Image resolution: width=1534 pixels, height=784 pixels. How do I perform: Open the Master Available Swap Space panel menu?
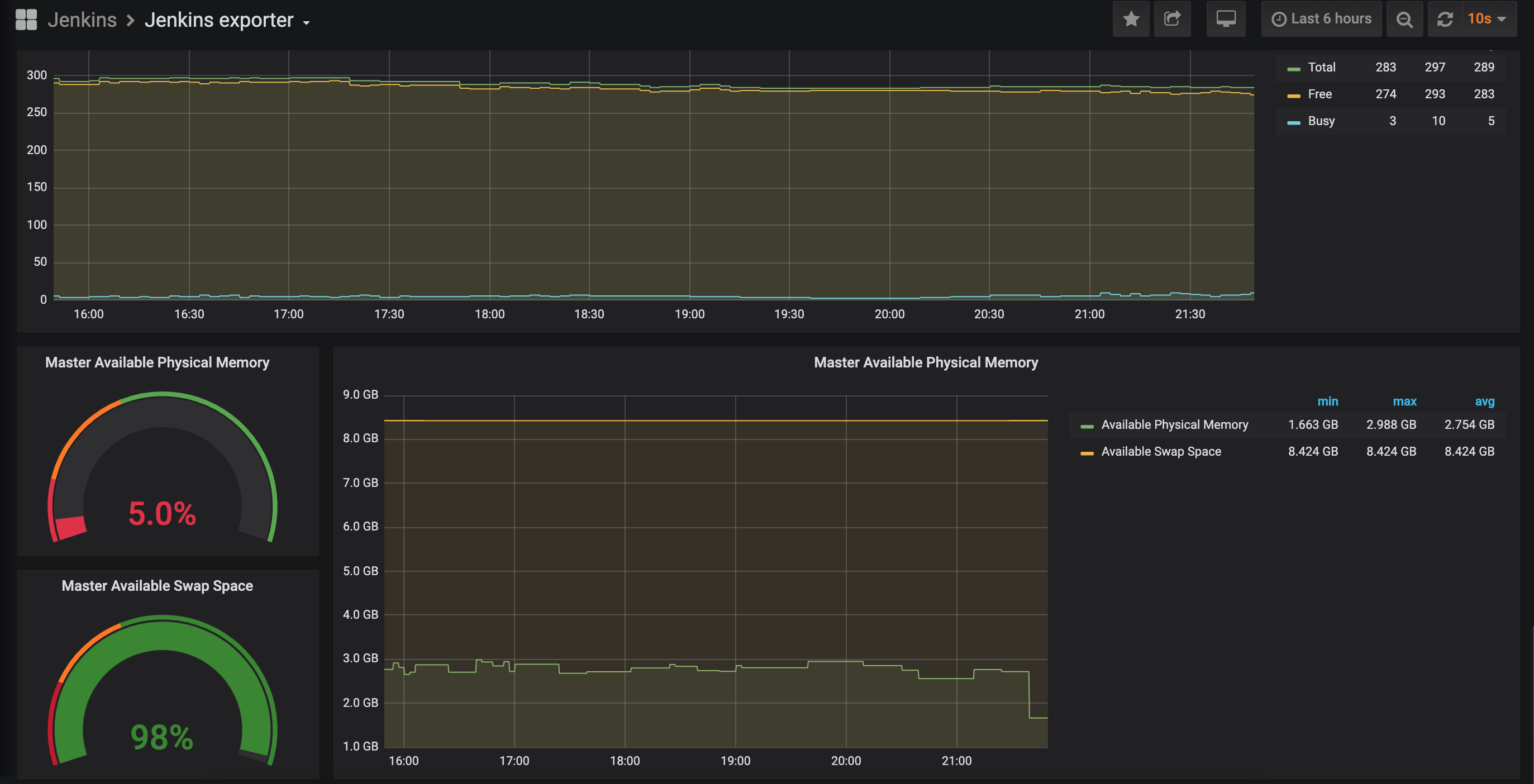pos(157,586)
